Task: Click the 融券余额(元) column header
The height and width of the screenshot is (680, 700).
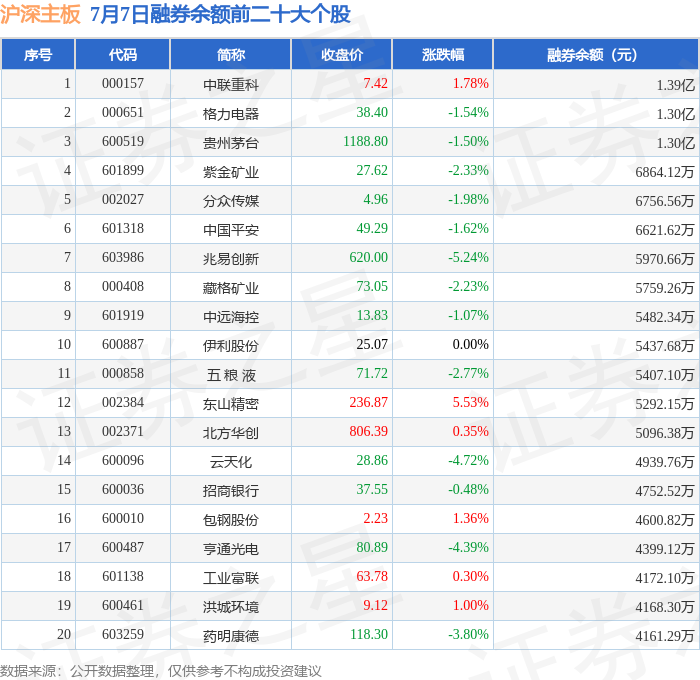Action: 596,54
